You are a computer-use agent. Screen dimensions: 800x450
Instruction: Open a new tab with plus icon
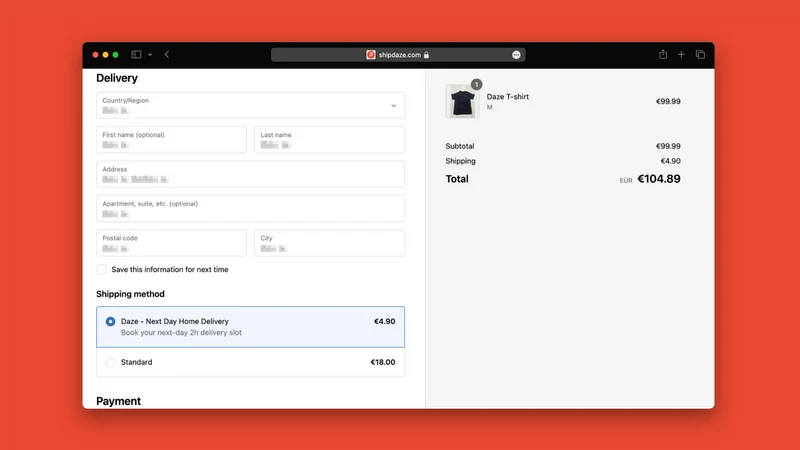pyautogui.click(x=681, y=55)
